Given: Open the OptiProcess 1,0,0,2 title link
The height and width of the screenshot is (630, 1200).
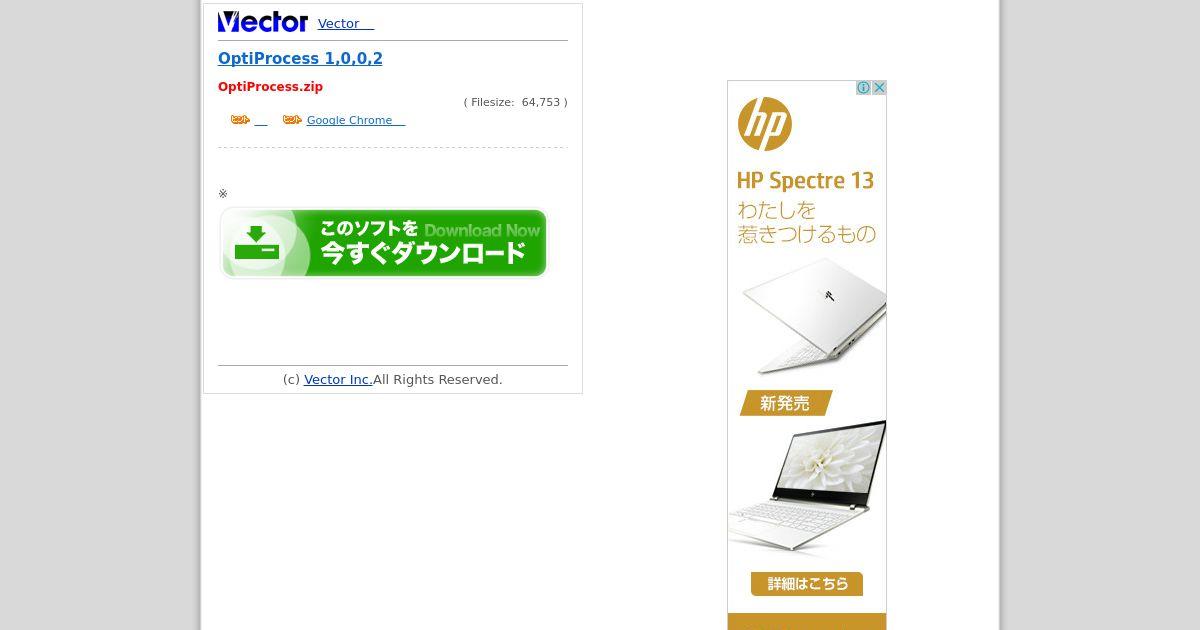Looking at the screenshot, I should tap(300, 59).
